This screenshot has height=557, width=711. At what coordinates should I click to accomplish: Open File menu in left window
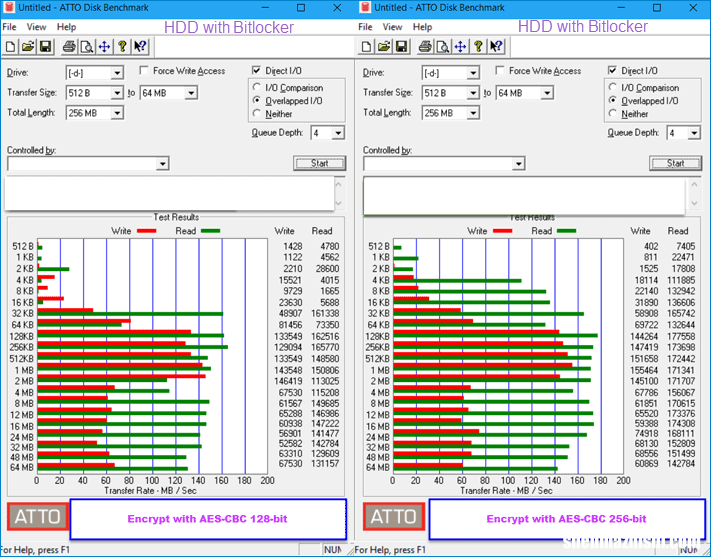[10, 27]
